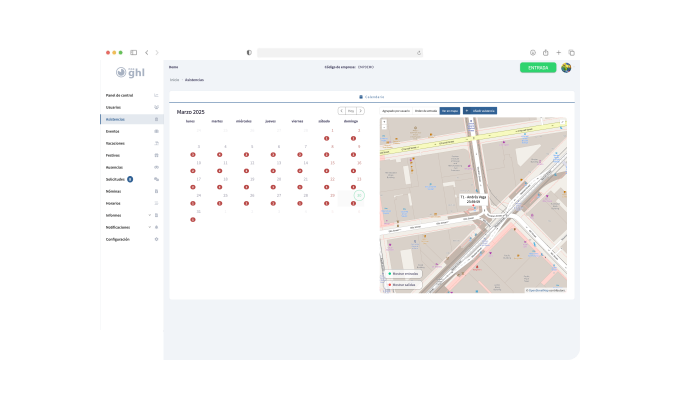The height and width of the screenshot is (405, 679).
Task: Click the Configuración gear icon
Action: click(x=156, y=239)
